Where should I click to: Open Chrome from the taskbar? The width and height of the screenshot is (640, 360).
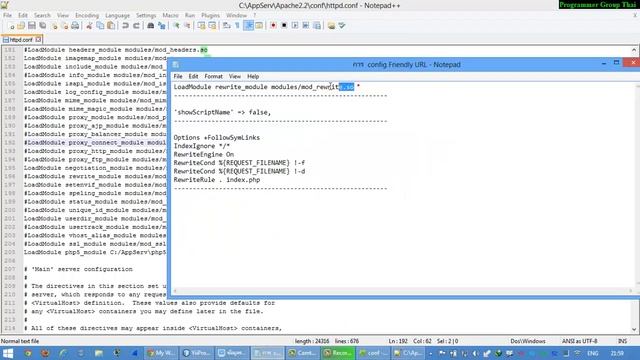coord(28,353)
